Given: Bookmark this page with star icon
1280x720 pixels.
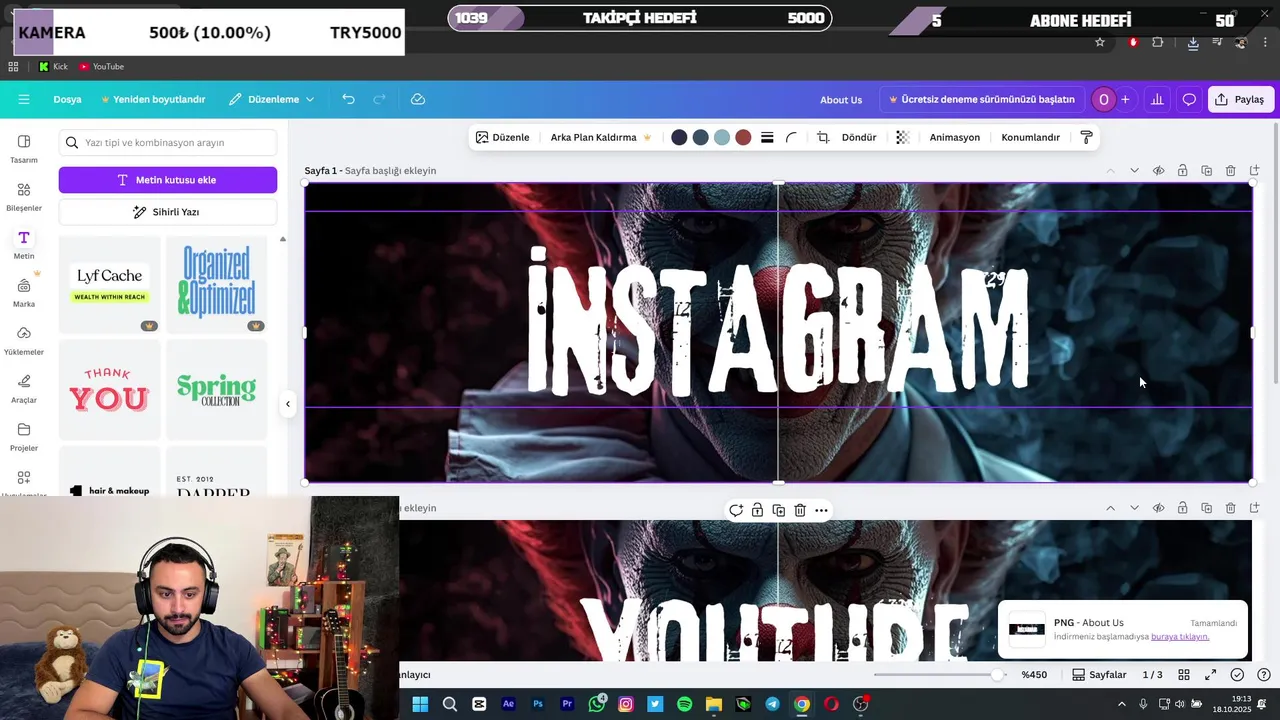Looking at the screenshot, I should [1100, 42].
